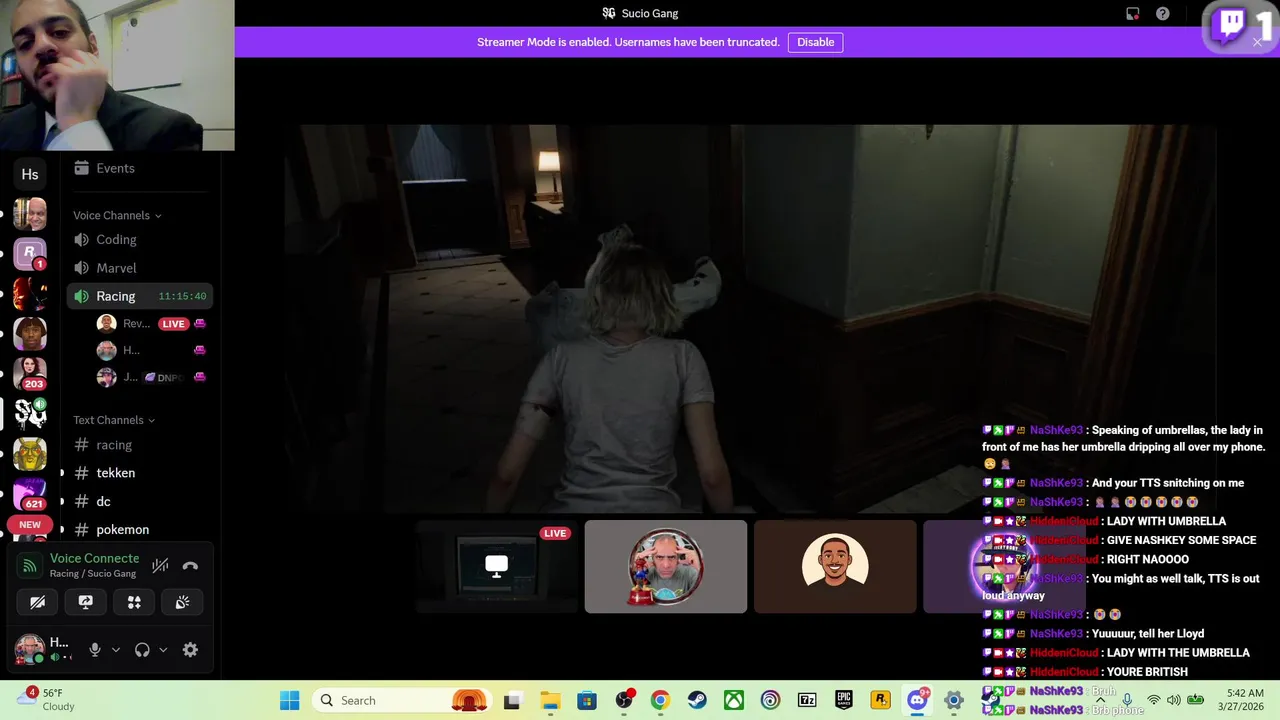Click the NEW unread indicator pill
The height and width of the screenshot is (720, 1280).
tap(30, 525)
